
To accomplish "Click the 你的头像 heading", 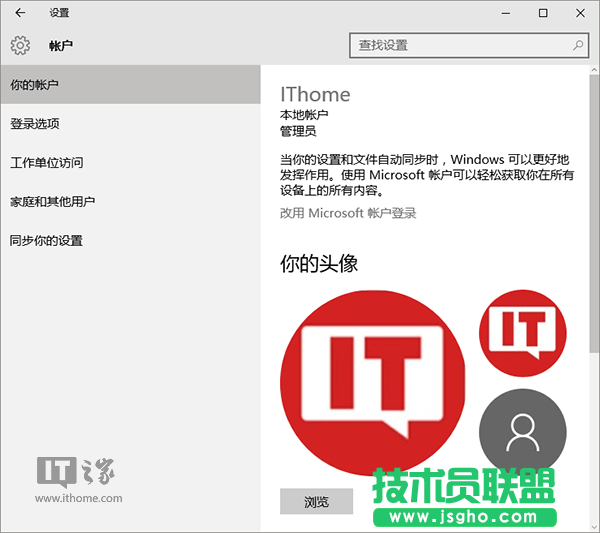I will tap(319, 264).
